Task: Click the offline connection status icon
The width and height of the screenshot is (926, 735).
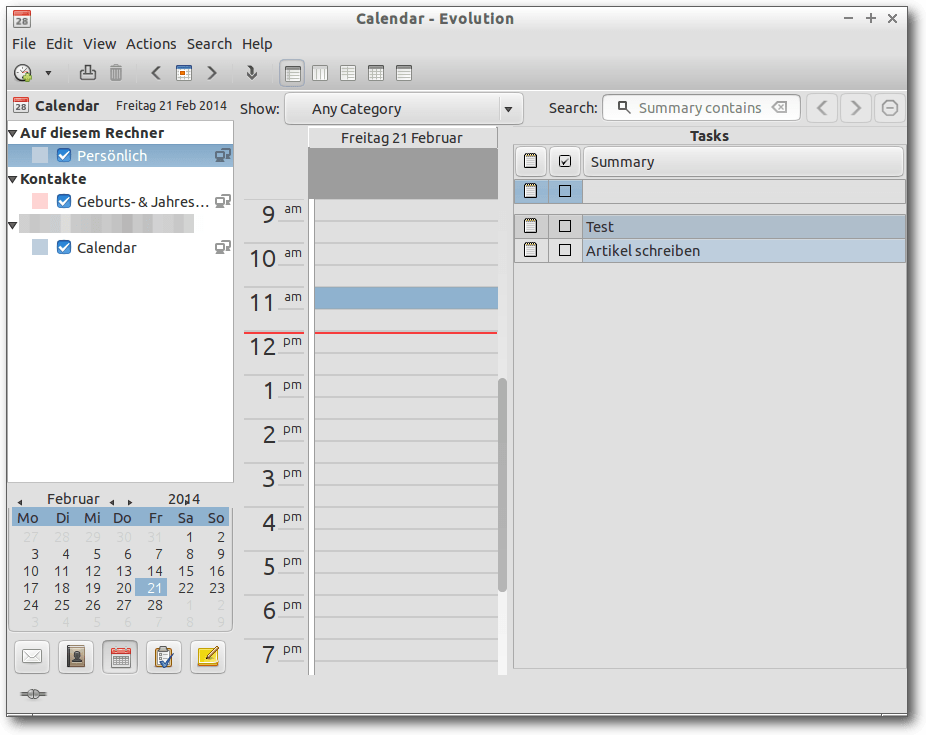Action: [x=33, y=694]
